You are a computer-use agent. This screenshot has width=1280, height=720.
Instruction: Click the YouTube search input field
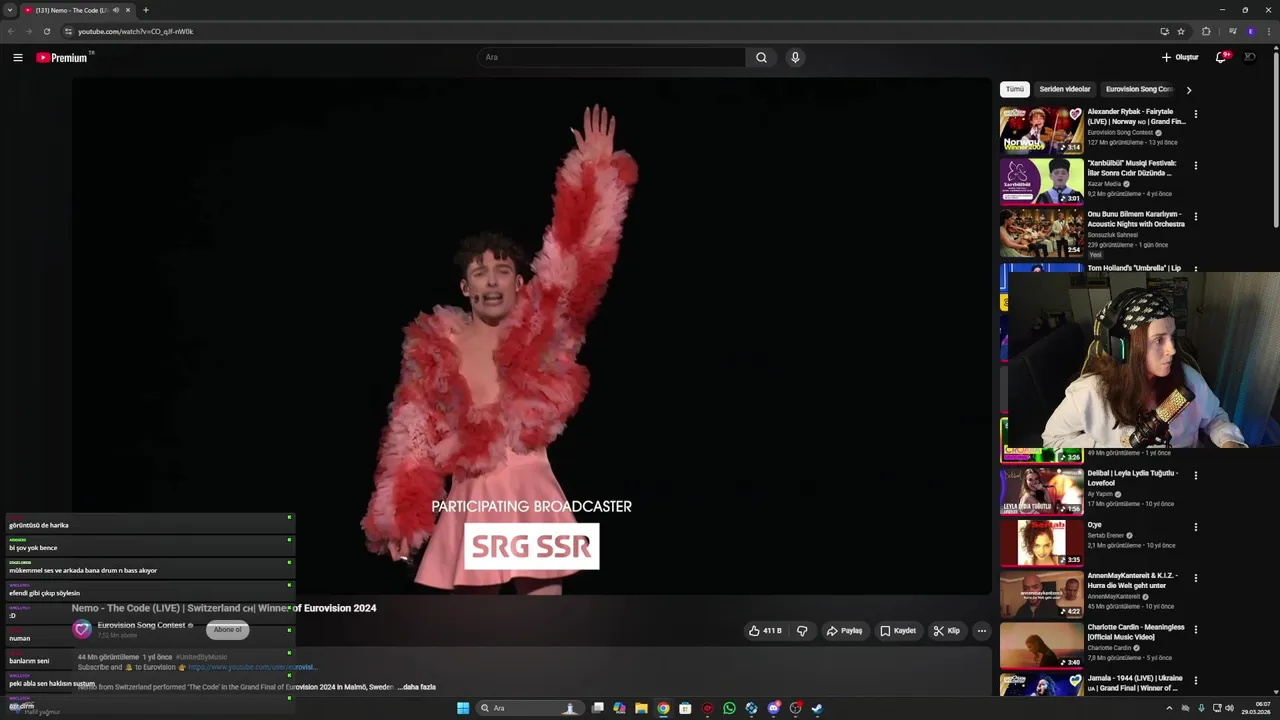610,57
